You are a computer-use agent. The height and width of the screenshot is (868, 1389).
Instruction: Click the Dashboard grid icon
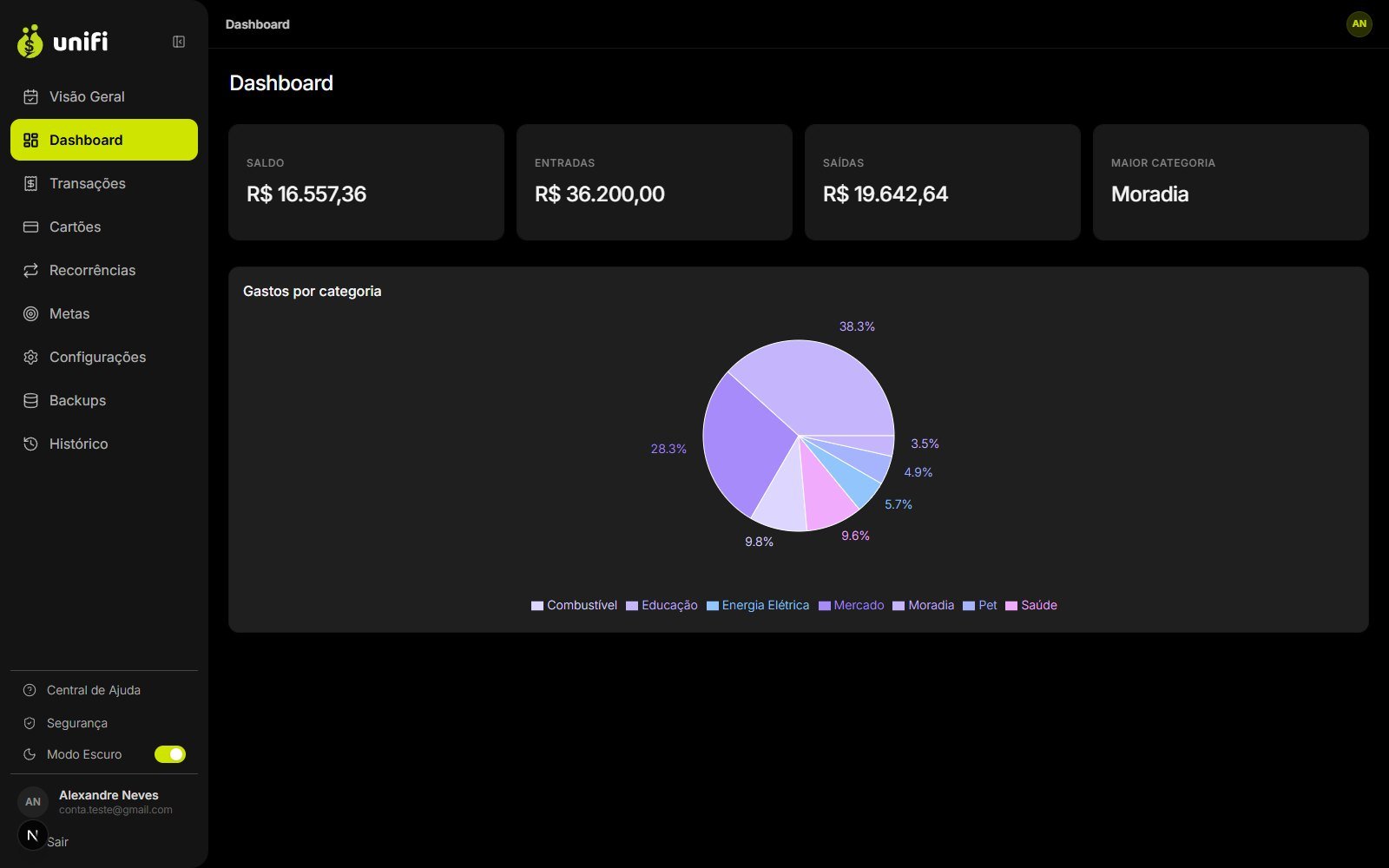[30, 140]
